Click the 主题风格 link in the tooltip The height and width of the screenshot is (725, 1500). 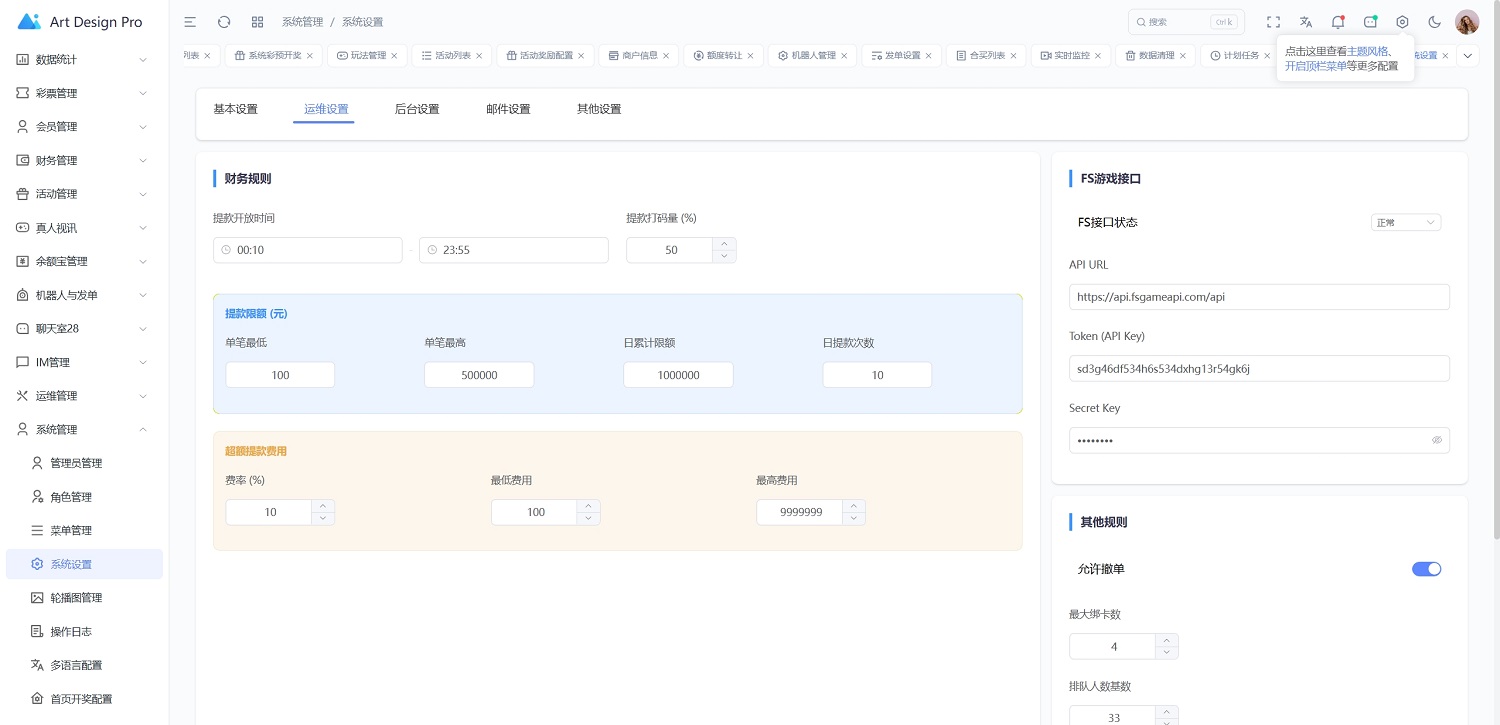(x=1367, y=51)
